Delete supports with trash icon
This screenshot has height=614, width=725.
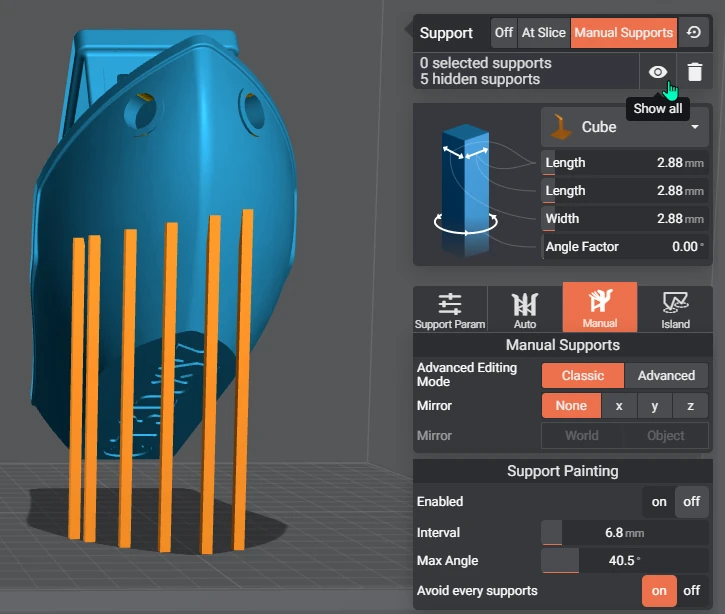tap(694, 72)
